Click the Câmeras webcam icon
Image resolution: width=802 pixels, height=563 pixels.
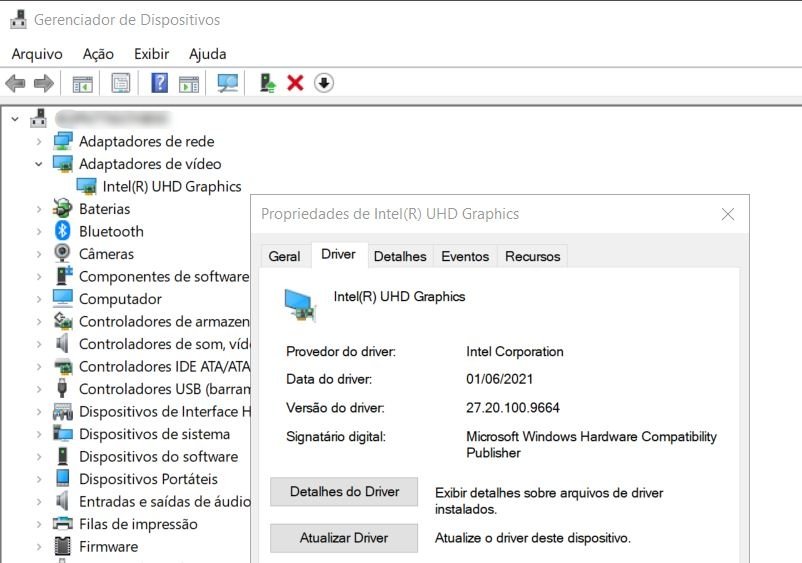(62, 254)
